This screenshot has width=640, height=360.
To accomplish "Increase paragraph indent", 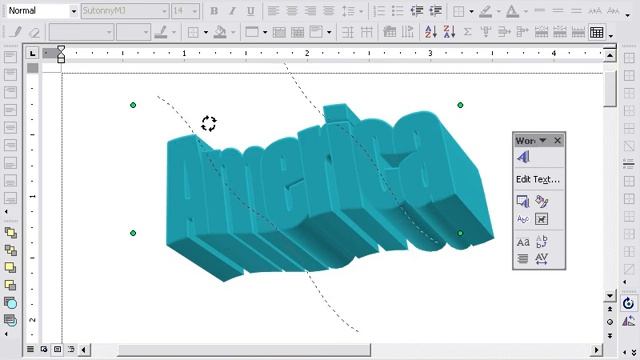I will pyautogui.click(x=435, y=11).
